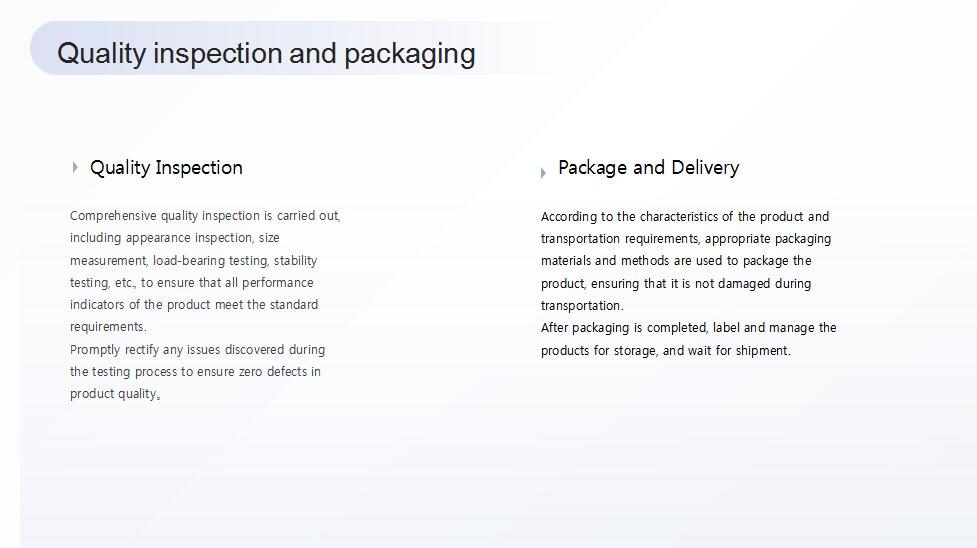Click the line 'product, ensuring that it is not damaged'
Screen dimensions: 977x548
[x=676, y=284]
